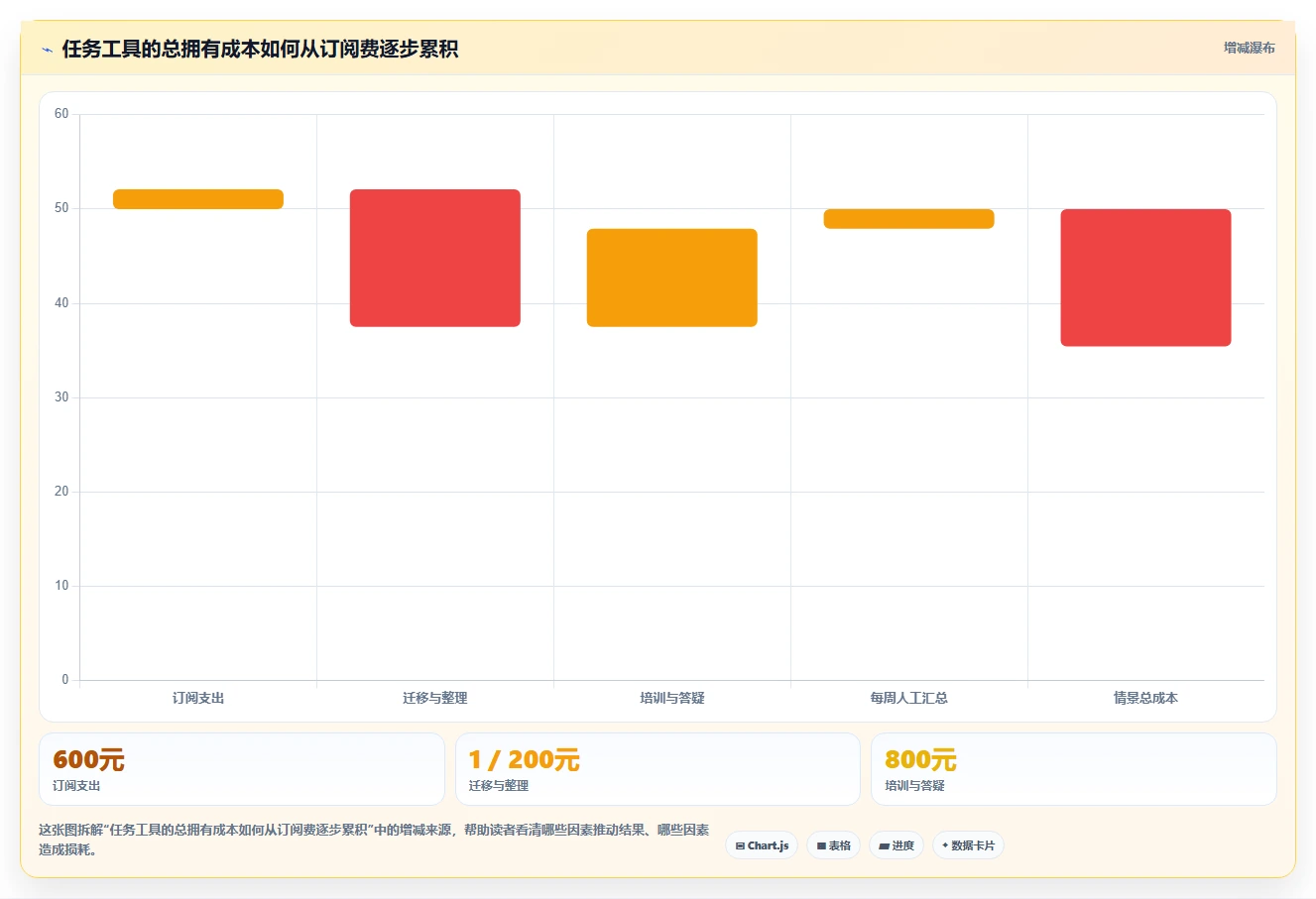Click the chart title 任务工具的总拥有成本

click(x=260, y=50)
